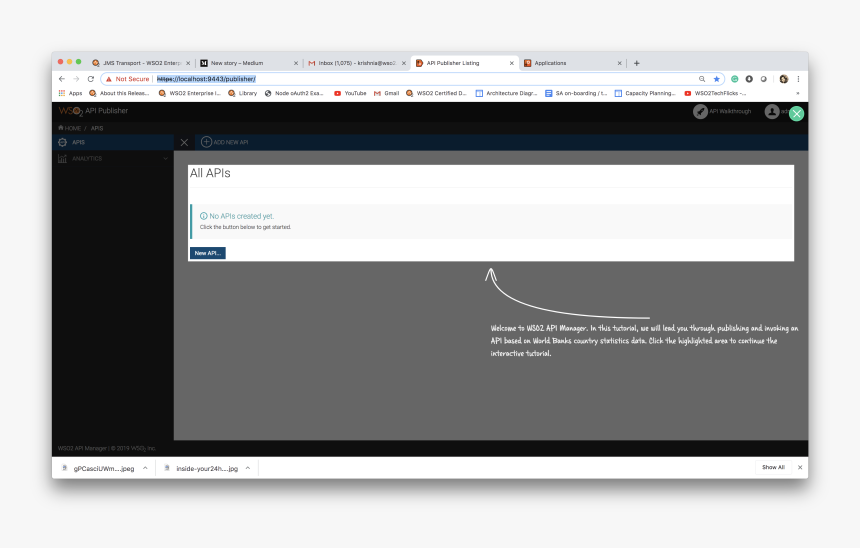Click Show All downloads button
The height and width of the screenshot is (548, 860).
click(773, 467)
